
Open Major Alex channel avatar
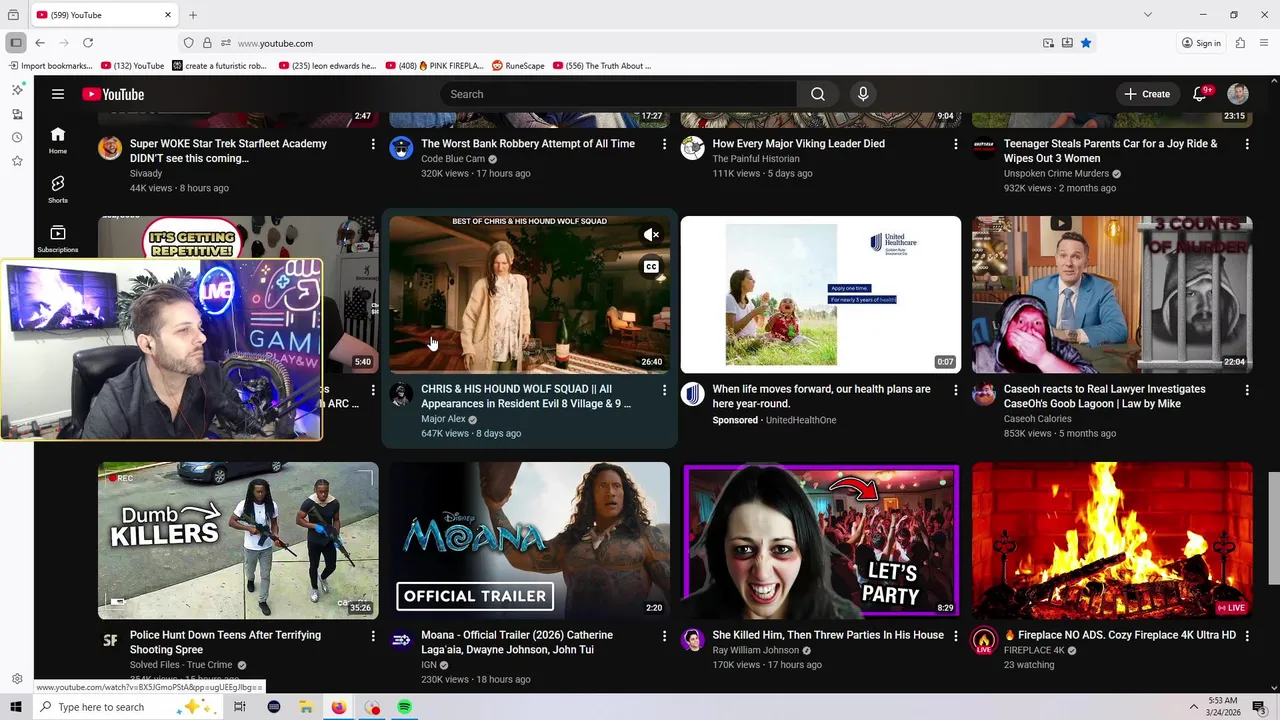point(401,394)
